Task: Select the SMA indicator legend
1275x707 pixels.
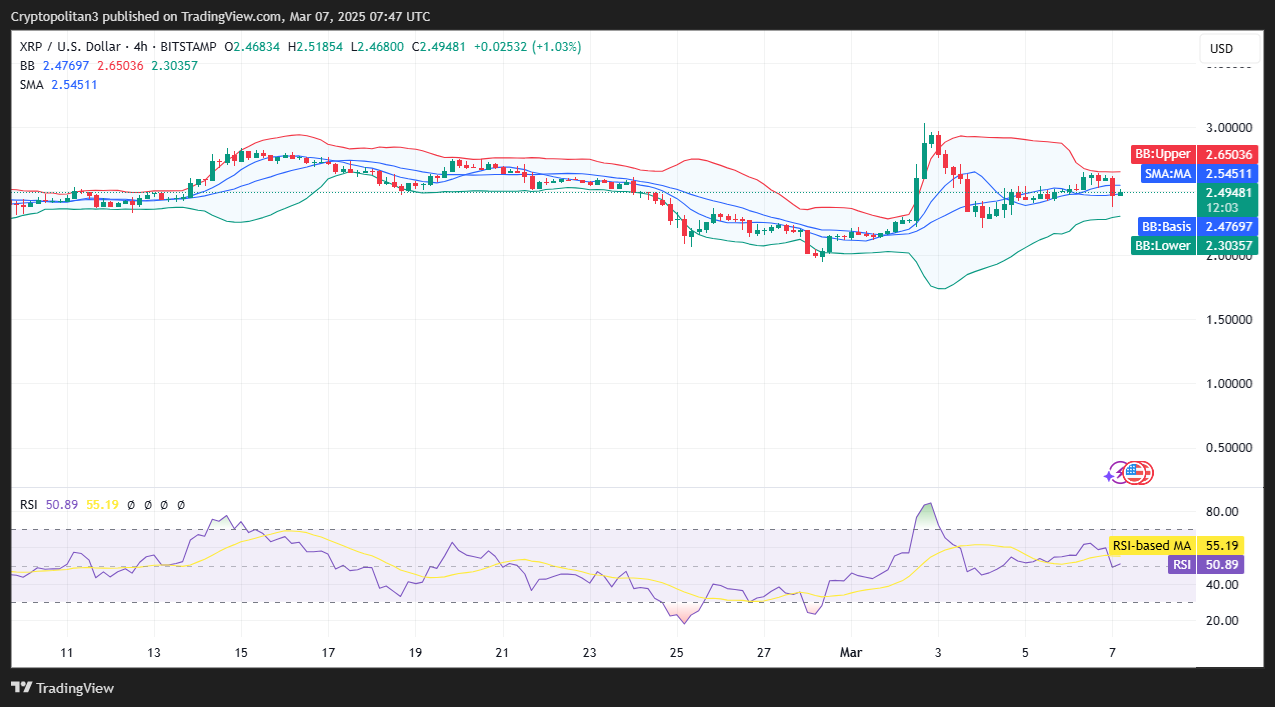Action: (x=33, y=85)
